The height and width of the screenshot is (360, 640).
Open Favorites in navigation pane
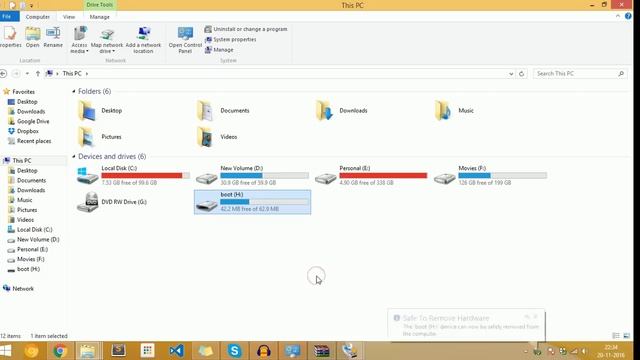point(23,92)
